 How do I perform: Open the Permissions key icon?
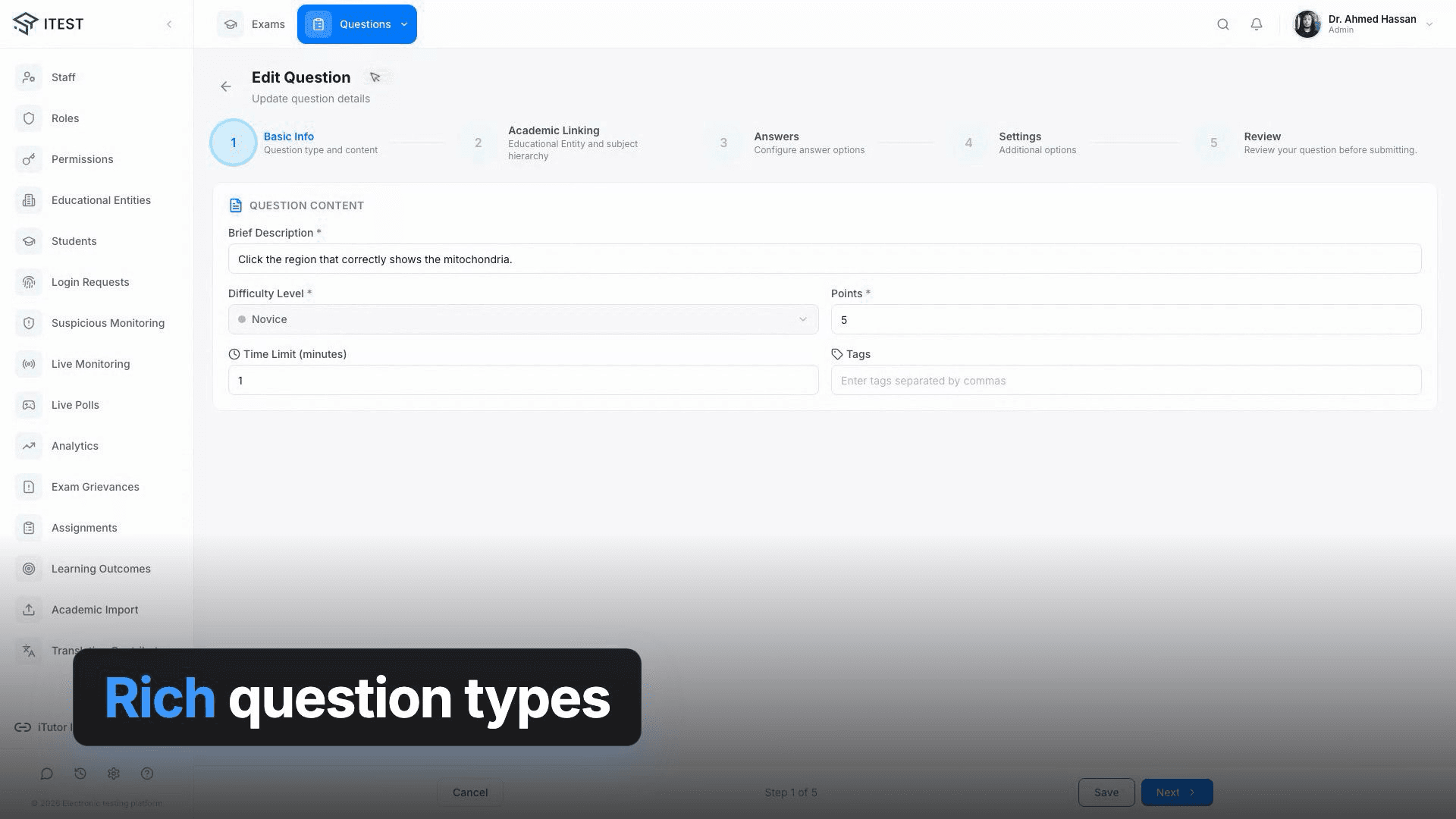coord(29,159)
